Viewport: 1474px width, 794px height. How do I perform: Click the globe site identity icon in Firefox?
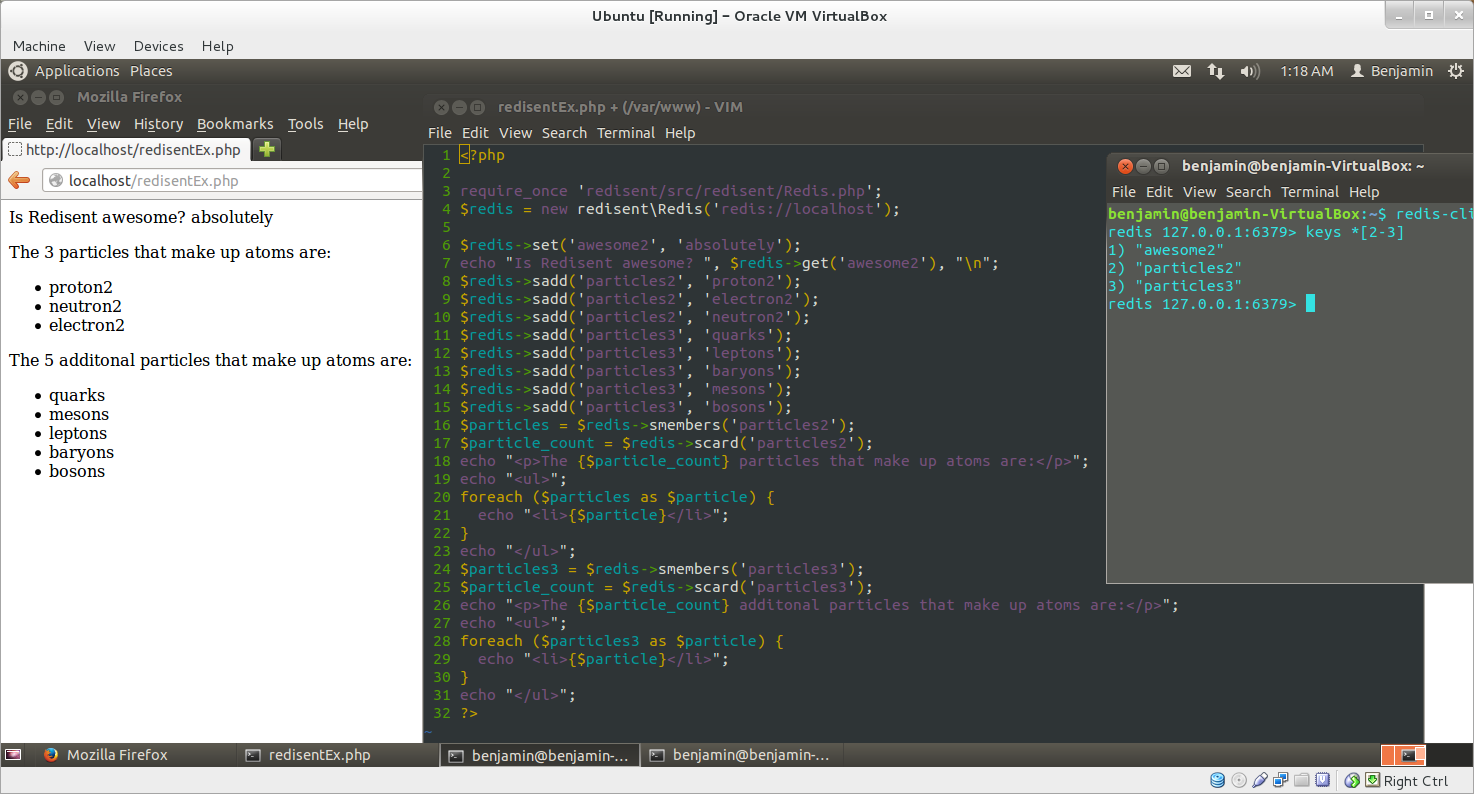(56, 181)
